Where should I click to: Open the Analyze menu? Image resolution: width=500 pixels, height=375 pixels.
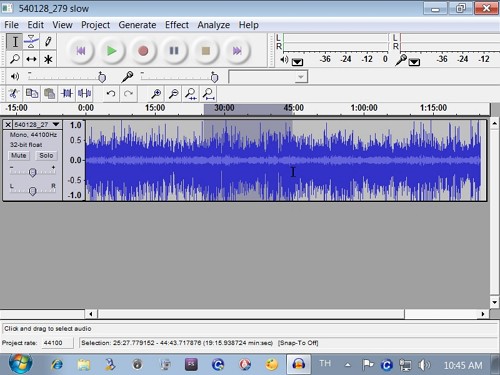(214, 25)
